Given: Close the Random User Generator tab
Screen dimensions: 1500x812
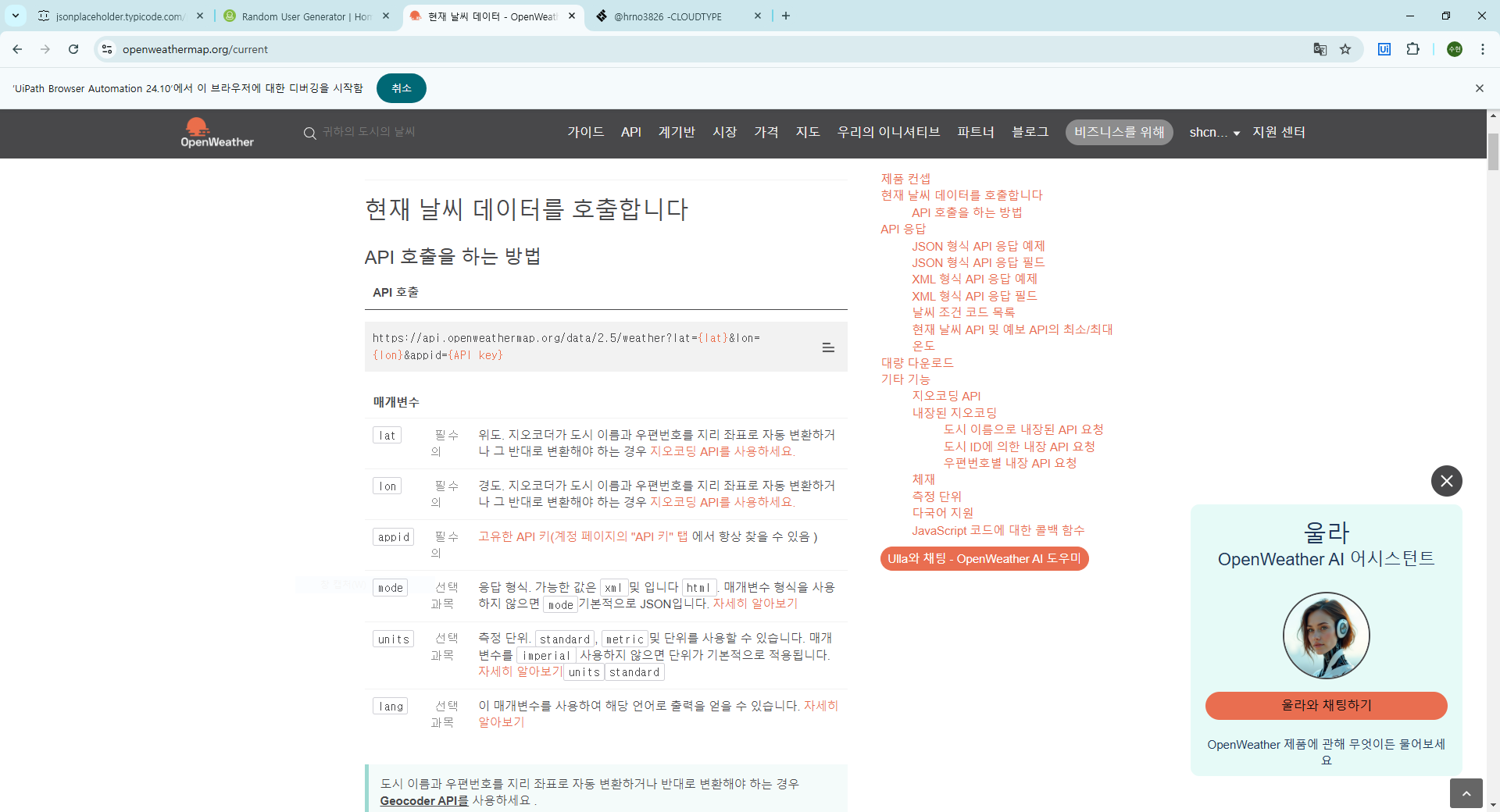Looking at the screenshot, I should (x=386, y=16).
